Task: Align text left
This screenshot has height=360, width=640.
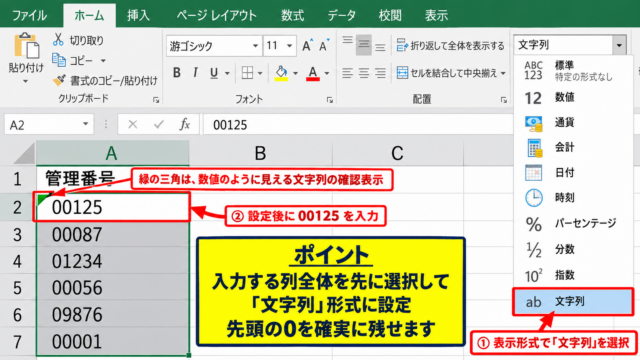Action: coord(347,73)
